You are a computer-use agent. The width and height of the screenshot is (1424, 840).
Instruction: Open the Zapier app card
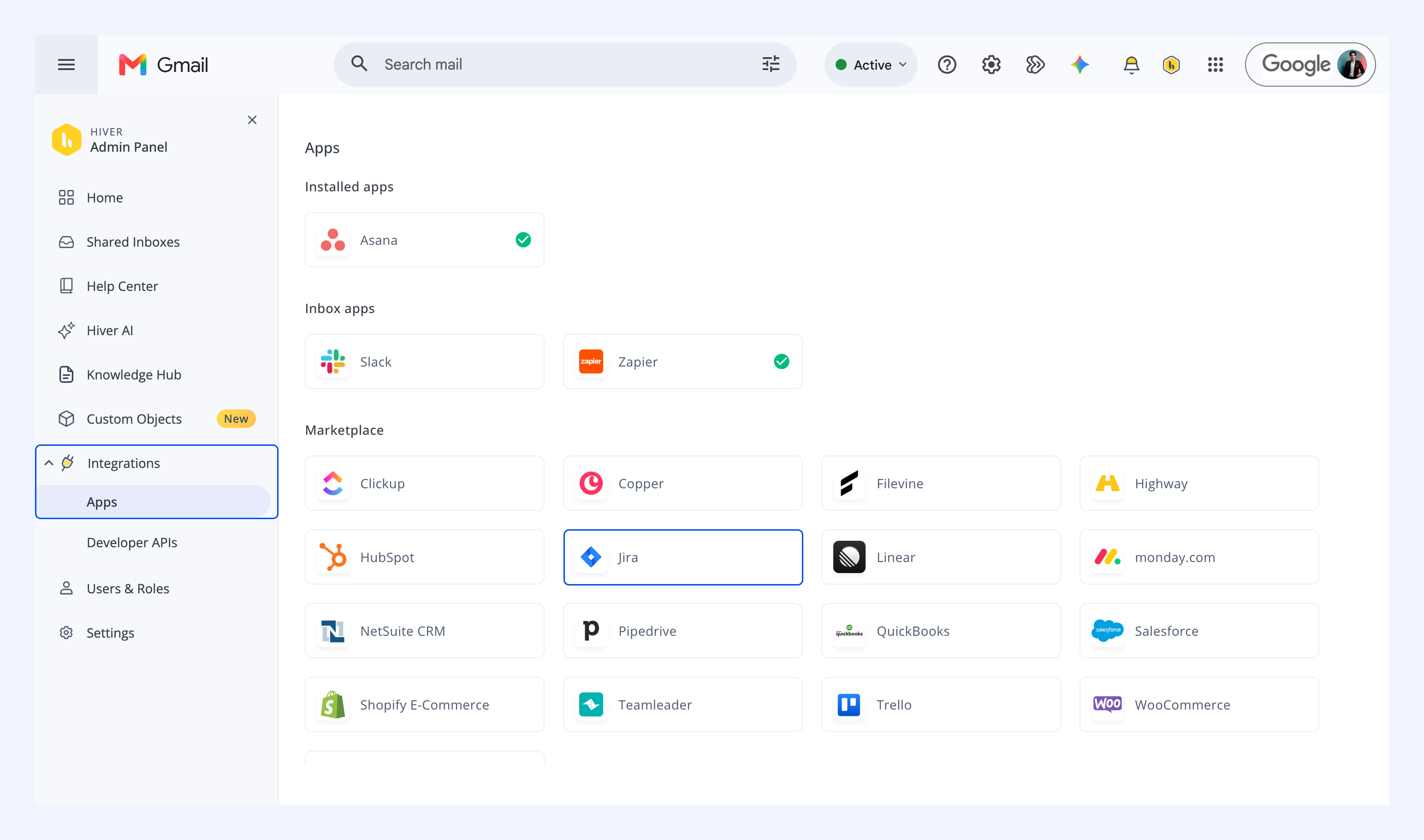(683, 362)
